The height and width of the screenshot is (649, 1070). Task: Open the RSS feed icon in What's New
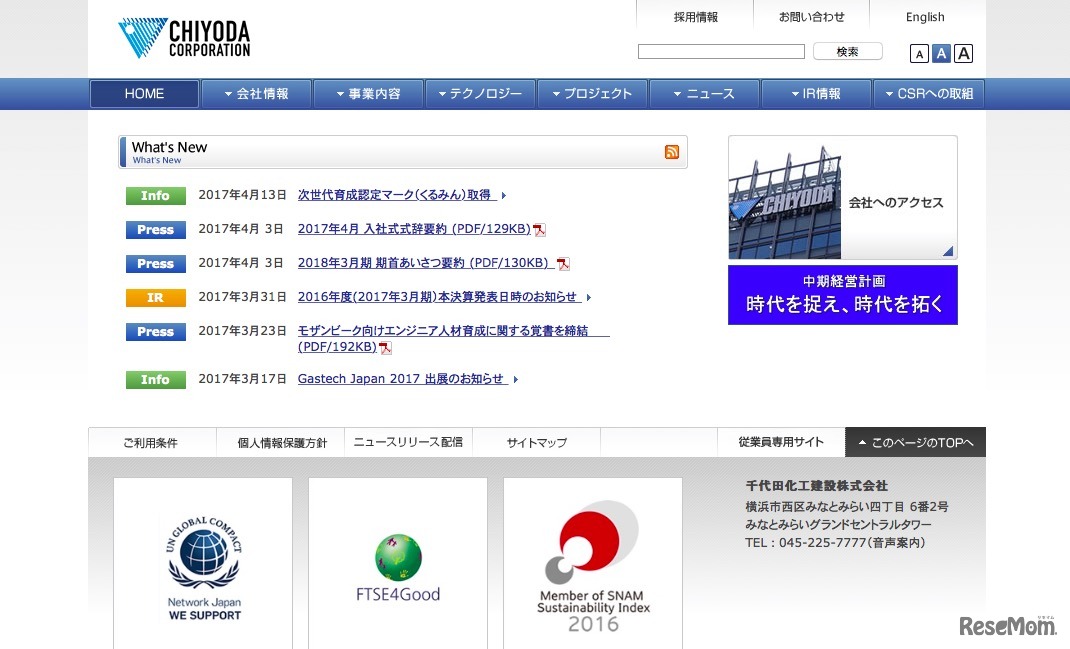pyautogui.click(x=671, y=152)
